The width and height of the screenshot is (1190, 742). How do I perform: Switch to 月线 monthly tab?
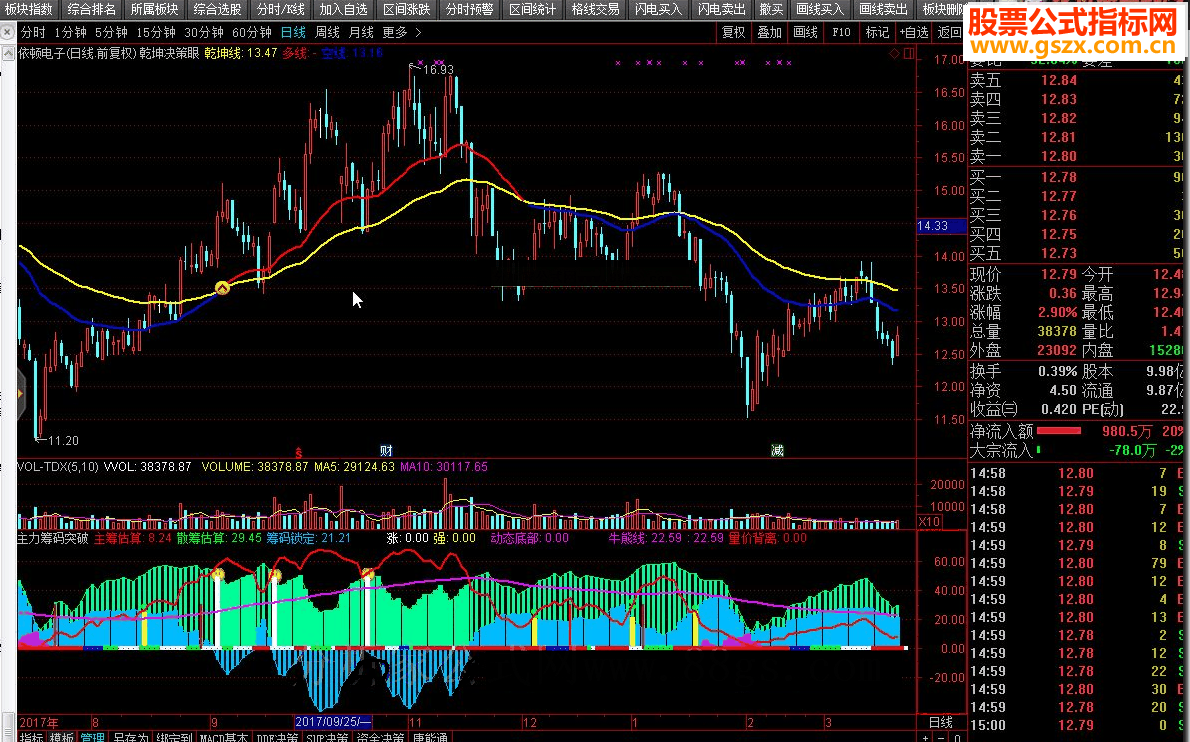360,33
